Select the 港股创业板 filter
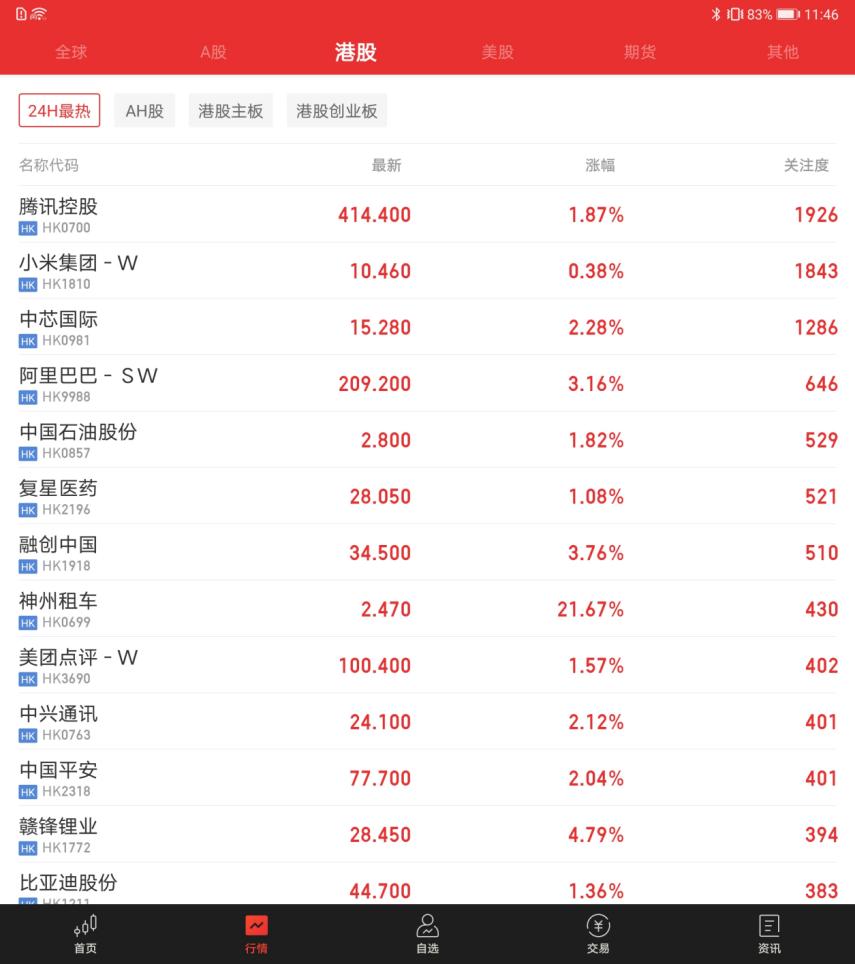 pos(335,110)
